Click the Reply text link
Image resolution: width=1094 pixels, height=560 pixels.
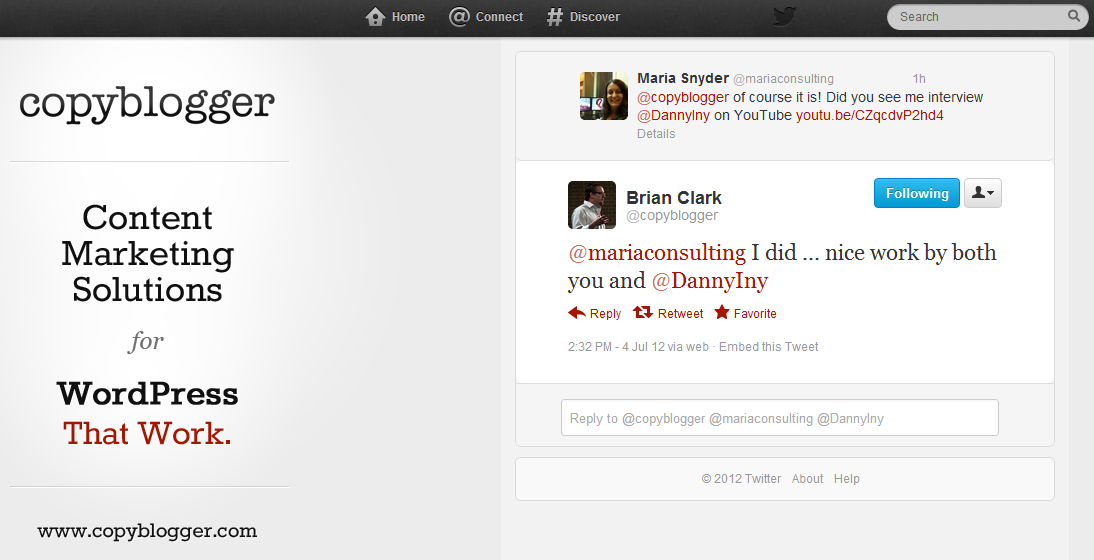pyautogui.click(x=605, y=314)
